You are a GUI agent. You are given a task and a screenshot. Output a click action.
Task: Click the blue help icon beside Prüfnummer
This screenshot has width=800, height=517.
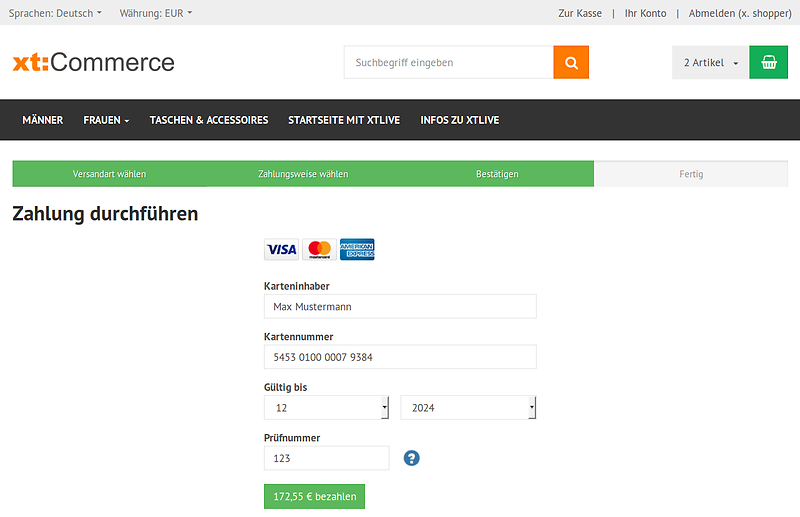(411, 458)
